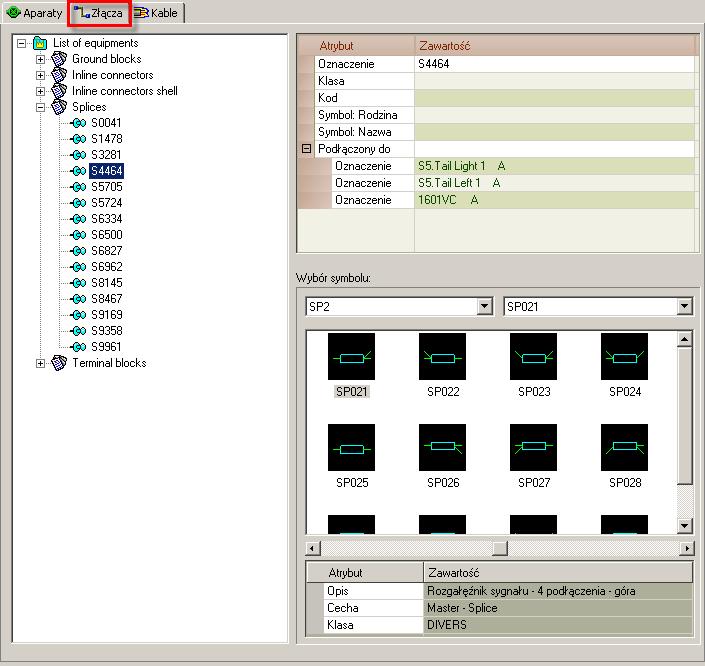Click the splice icon next to S3281
705x666 pixels.
coord(78,155)
